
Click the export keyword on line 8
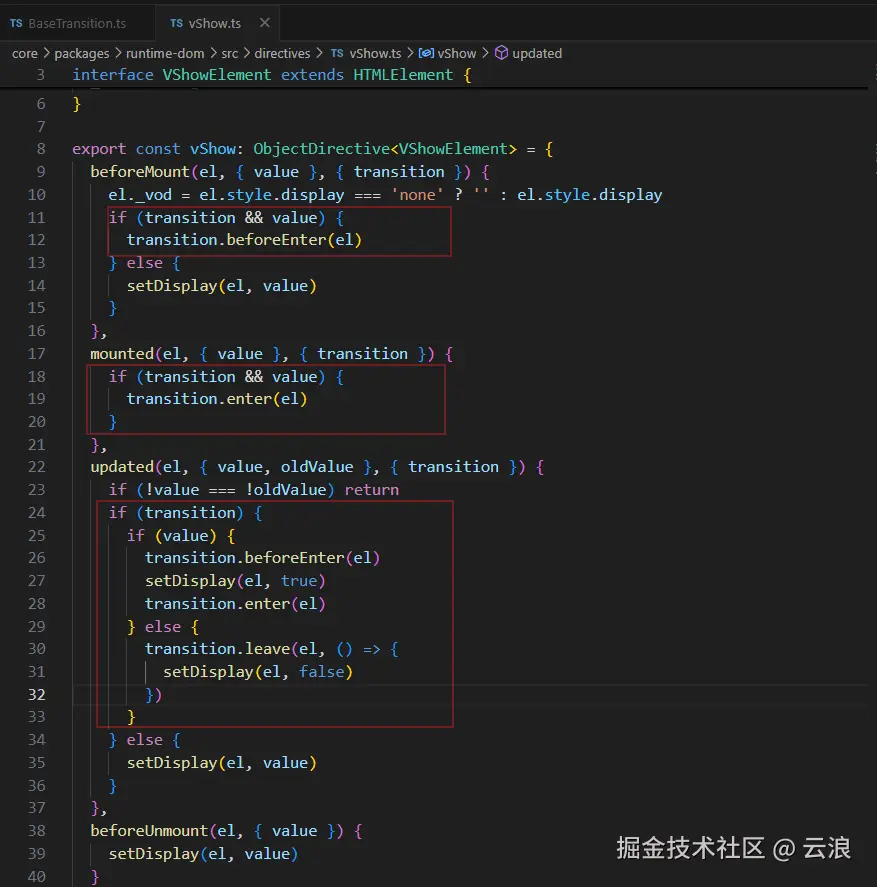(99, 149)
